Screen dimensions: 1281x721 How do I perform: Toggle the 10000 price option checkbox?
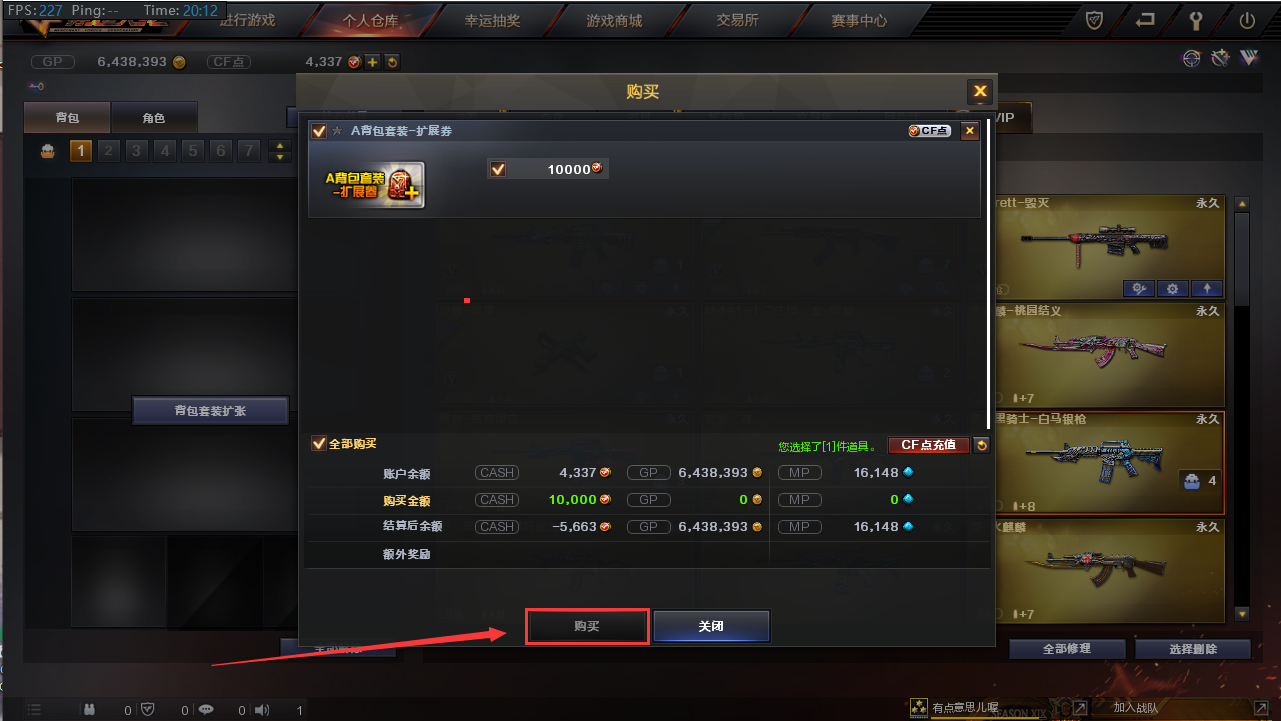pos(498,169)
